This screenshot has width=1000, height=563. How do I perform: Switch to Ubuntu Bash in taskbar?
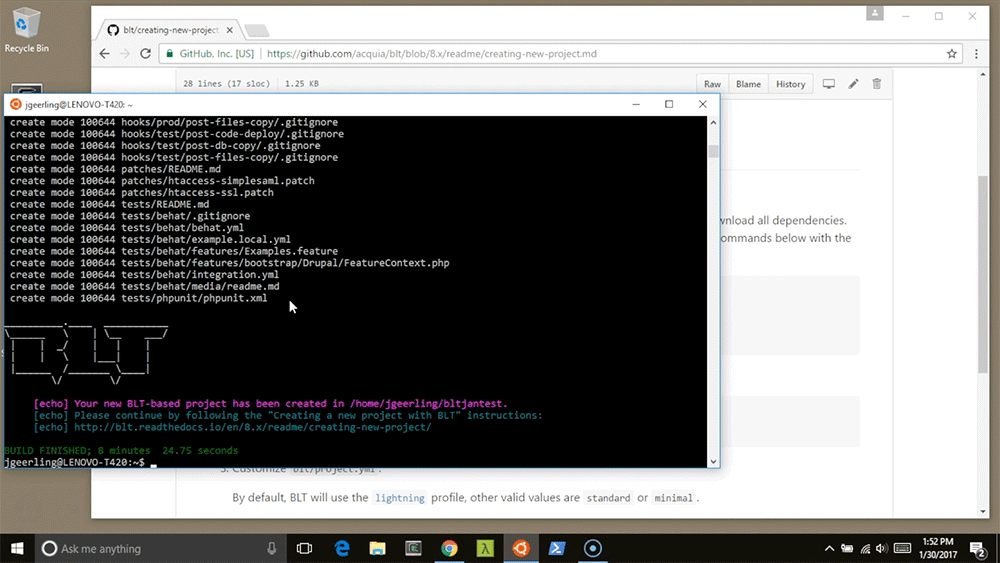[x=521, y=548]
